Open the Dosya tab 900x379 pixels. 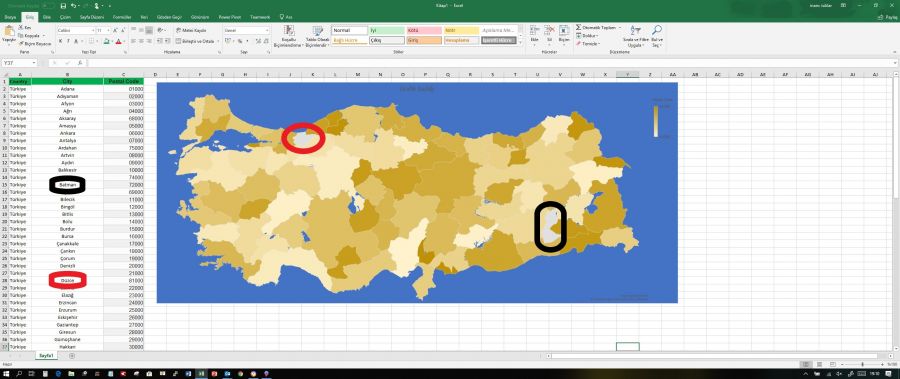coord(10,17)
